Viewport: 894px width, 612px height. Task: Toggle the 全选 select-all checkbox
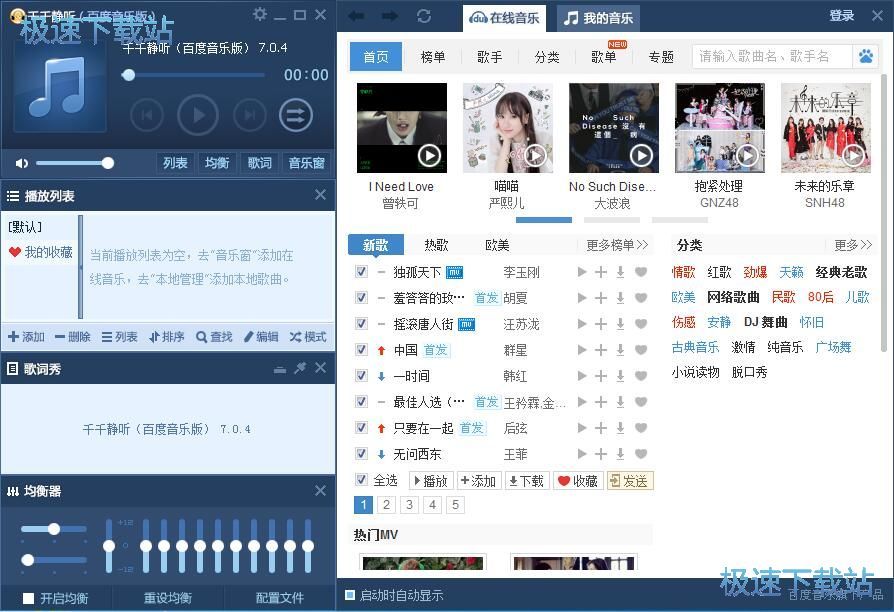click(x=361, y=480)
